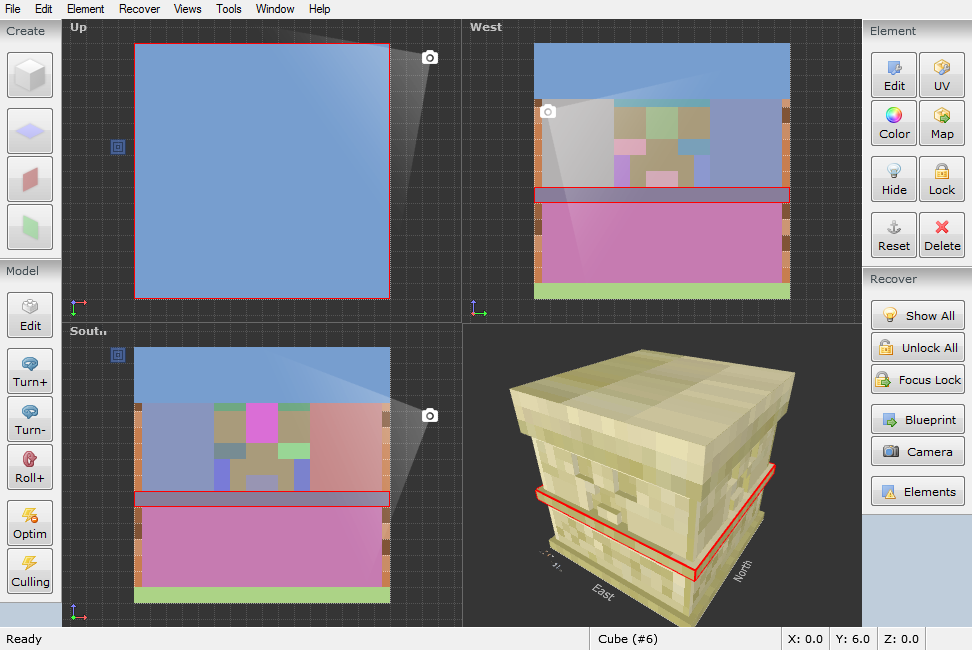
Task: Click the "Ready" status text
Action: (24, 639)
